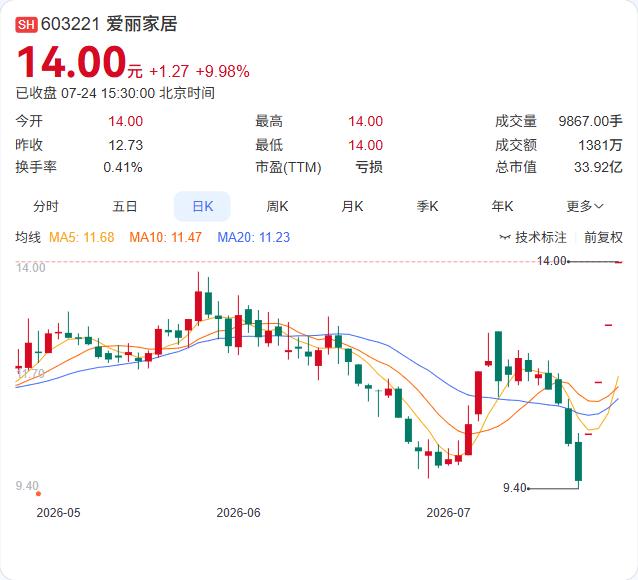The image size is (638, 580).
Task: Click the large 14.00 current price
Action: point(72,62)
